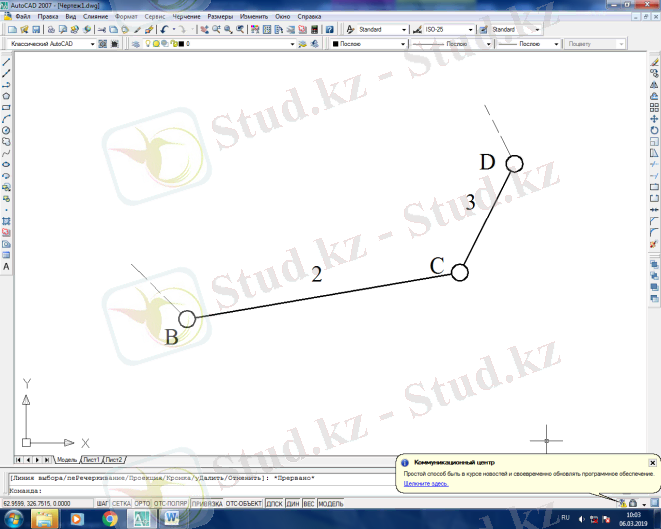
Task: Click the Array tool in the modify toolbar
Action: tap(654, 107)
